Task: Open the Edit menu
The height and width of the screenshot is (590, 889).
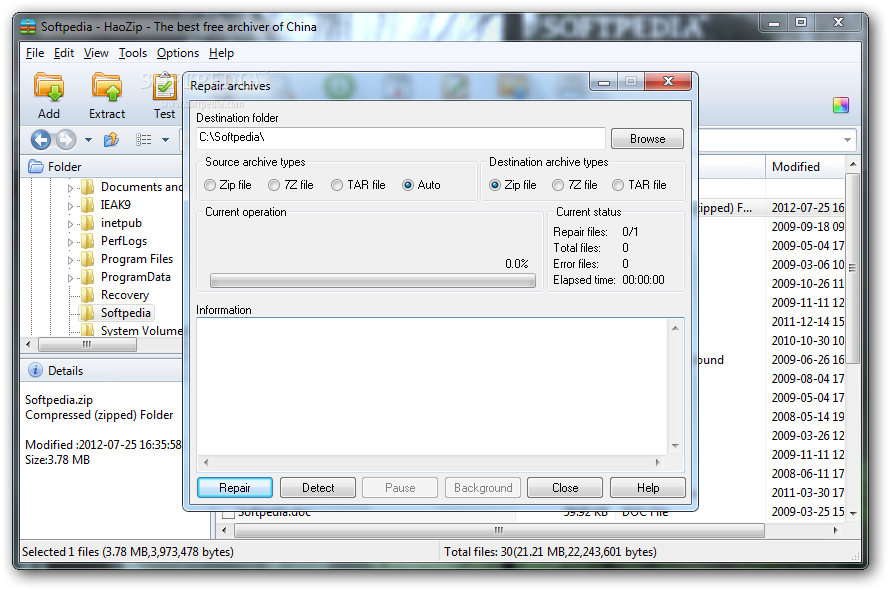Action: click(64, 53)
